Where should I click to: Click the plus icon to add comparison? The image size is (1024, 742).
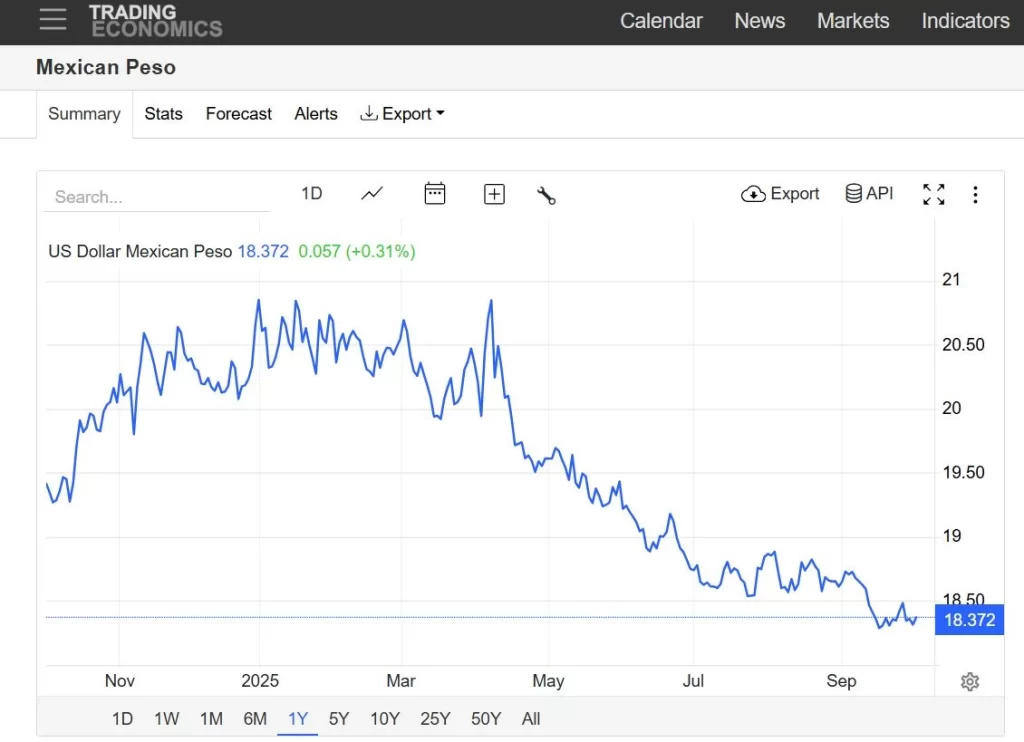[x=494, y=195]
